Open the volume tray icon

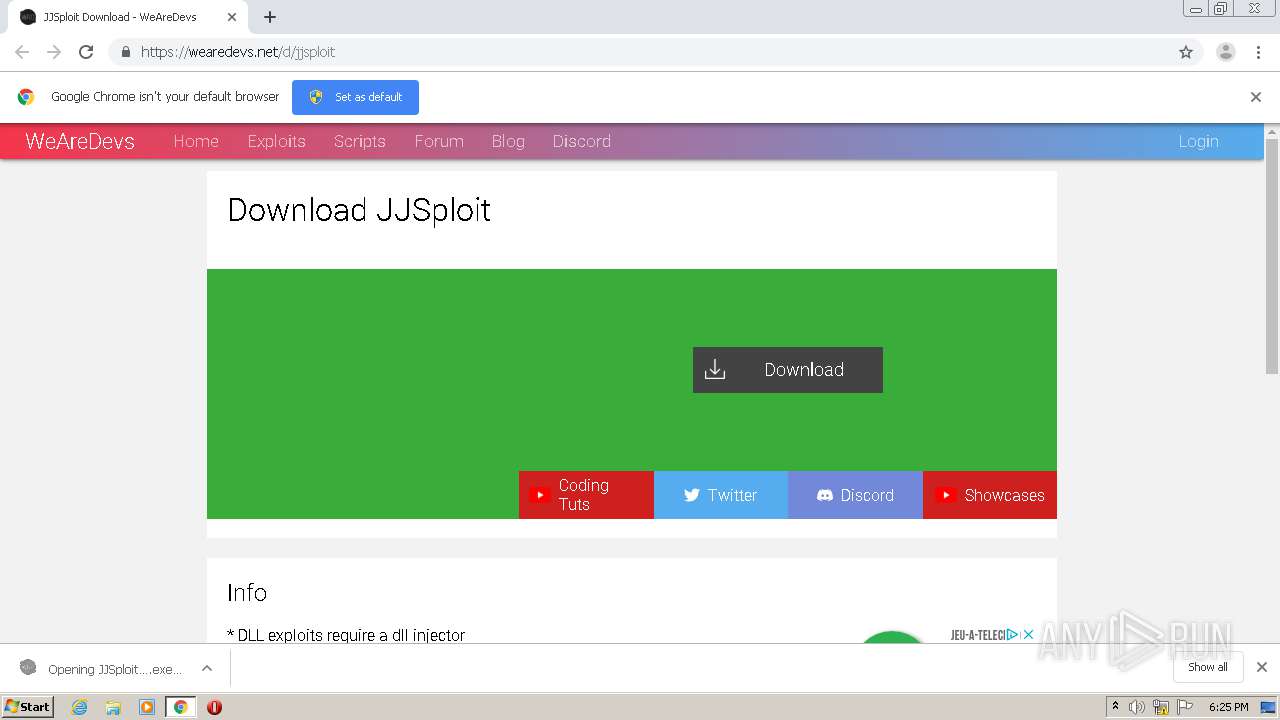(x=1137, y=707)
